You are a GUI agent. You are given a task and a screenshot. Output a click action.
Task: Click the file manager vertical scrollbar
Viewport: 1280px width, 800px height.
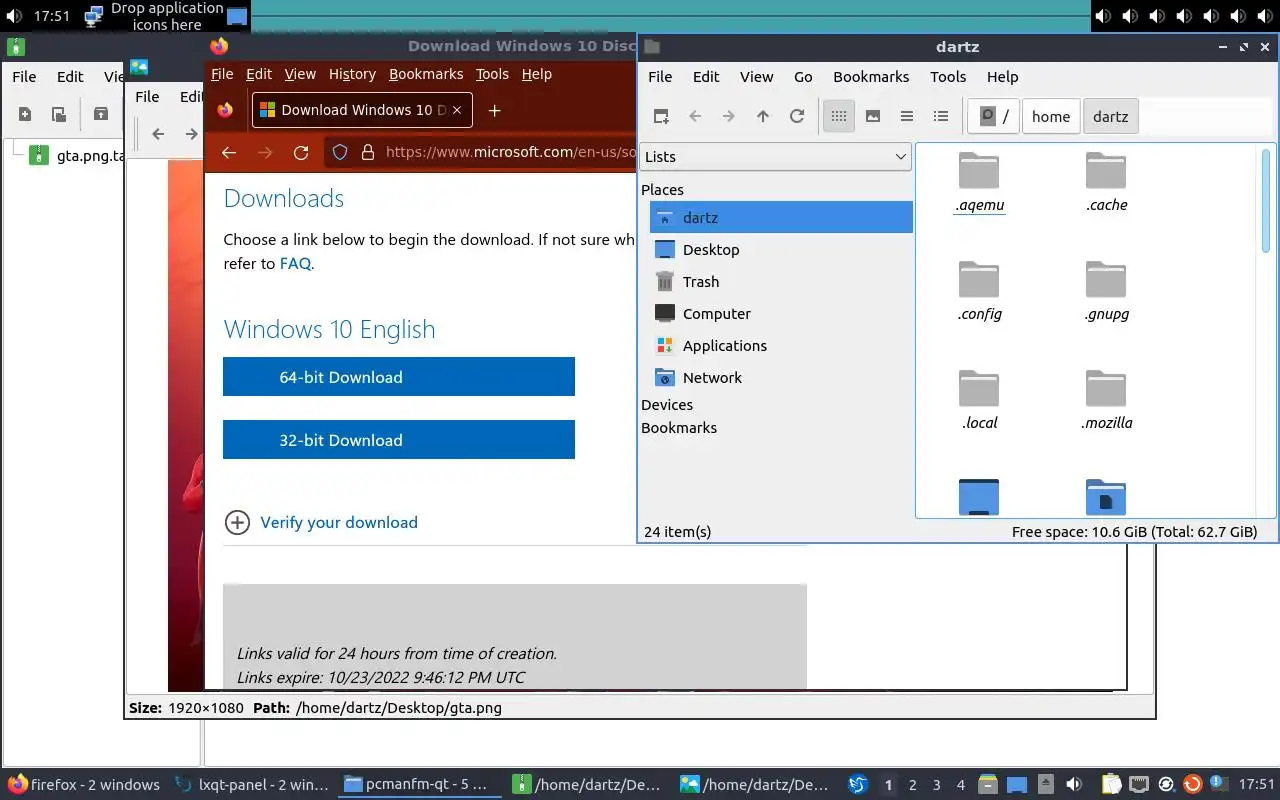(1266, 200)
